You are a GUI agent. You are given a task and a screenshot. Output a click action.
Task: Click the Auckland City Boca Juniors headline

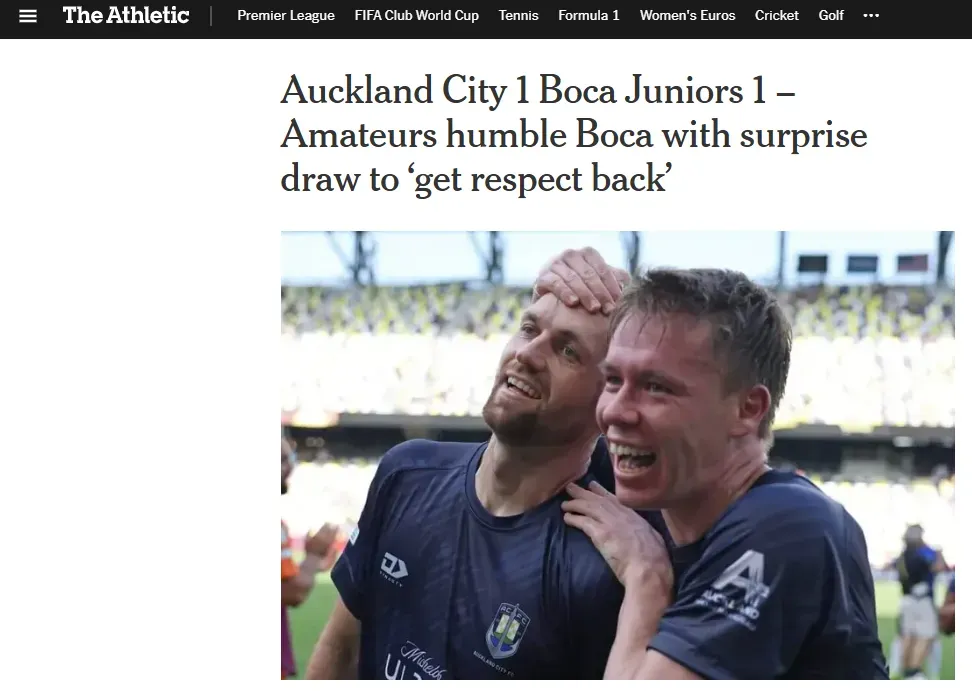573,134
